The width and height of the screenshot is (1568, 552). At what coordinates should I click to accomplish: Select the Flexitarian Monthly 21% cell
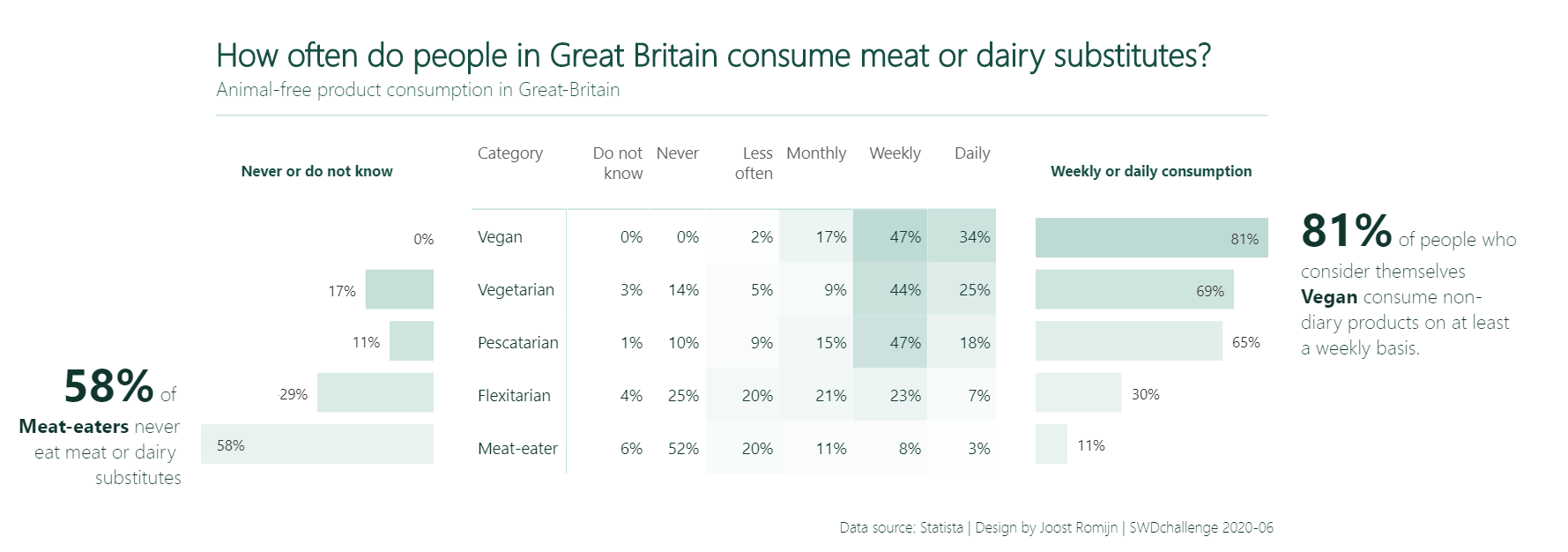(817, 395)
